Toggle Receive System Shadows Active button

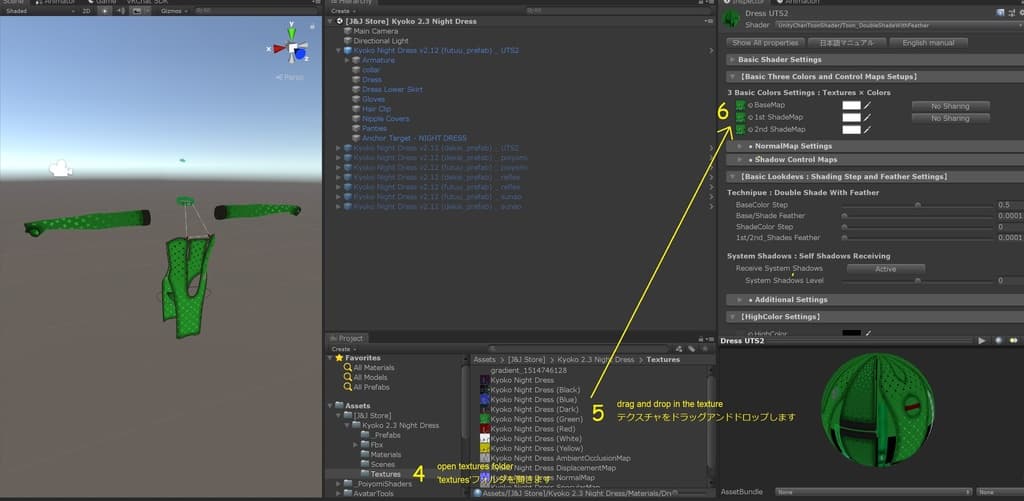pos(885,268)
